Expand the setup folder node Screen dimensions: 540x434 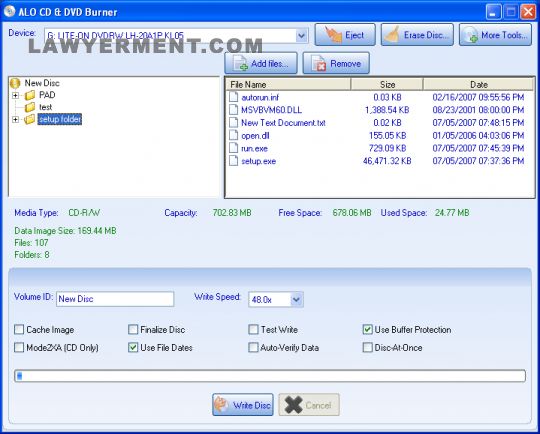tap(15, 120)
